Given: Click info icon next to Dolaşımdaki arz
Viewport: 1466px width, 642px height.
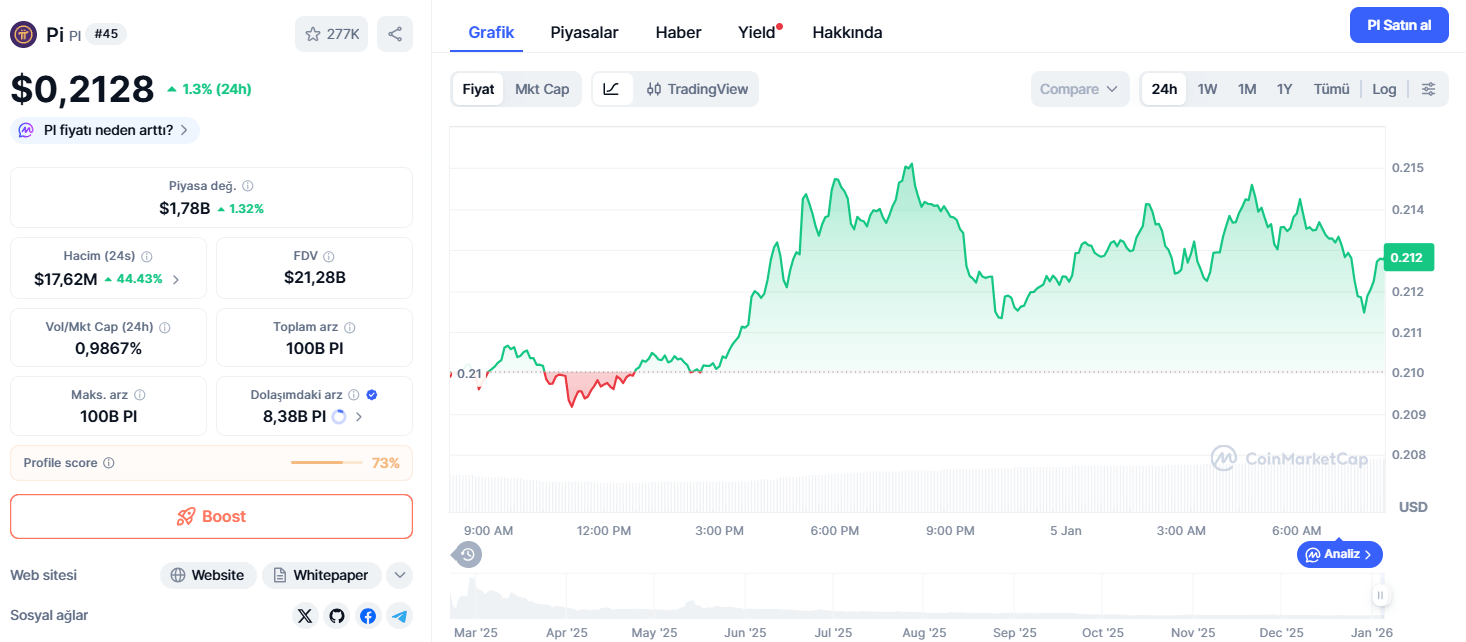Looking at the screenshot, I should click(354, 395).
